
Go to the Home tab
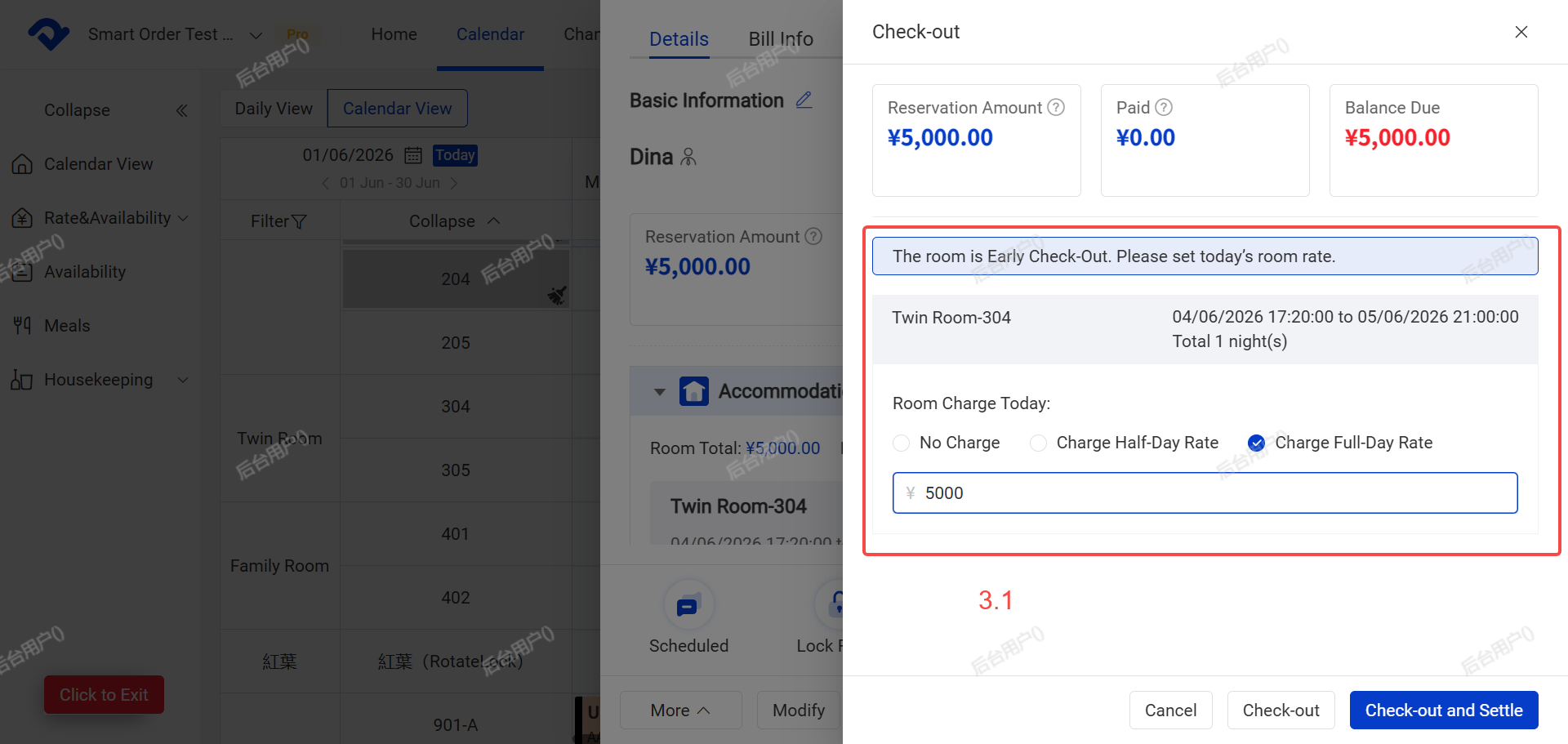pyautogui.click(x=394, y=34)
